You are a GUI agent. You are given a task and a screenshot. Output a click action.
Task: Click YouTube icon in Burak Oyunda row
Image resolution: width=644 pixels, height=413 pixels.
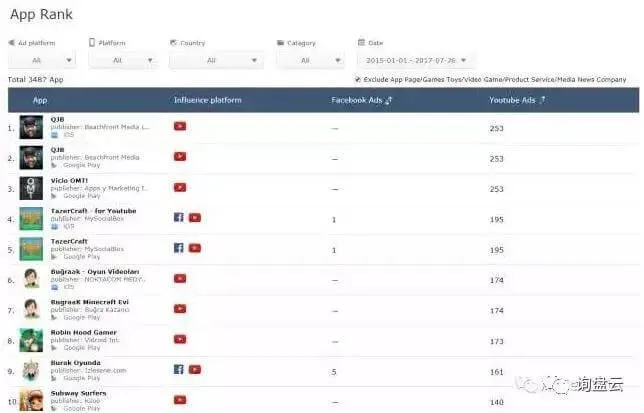point(195,369)
